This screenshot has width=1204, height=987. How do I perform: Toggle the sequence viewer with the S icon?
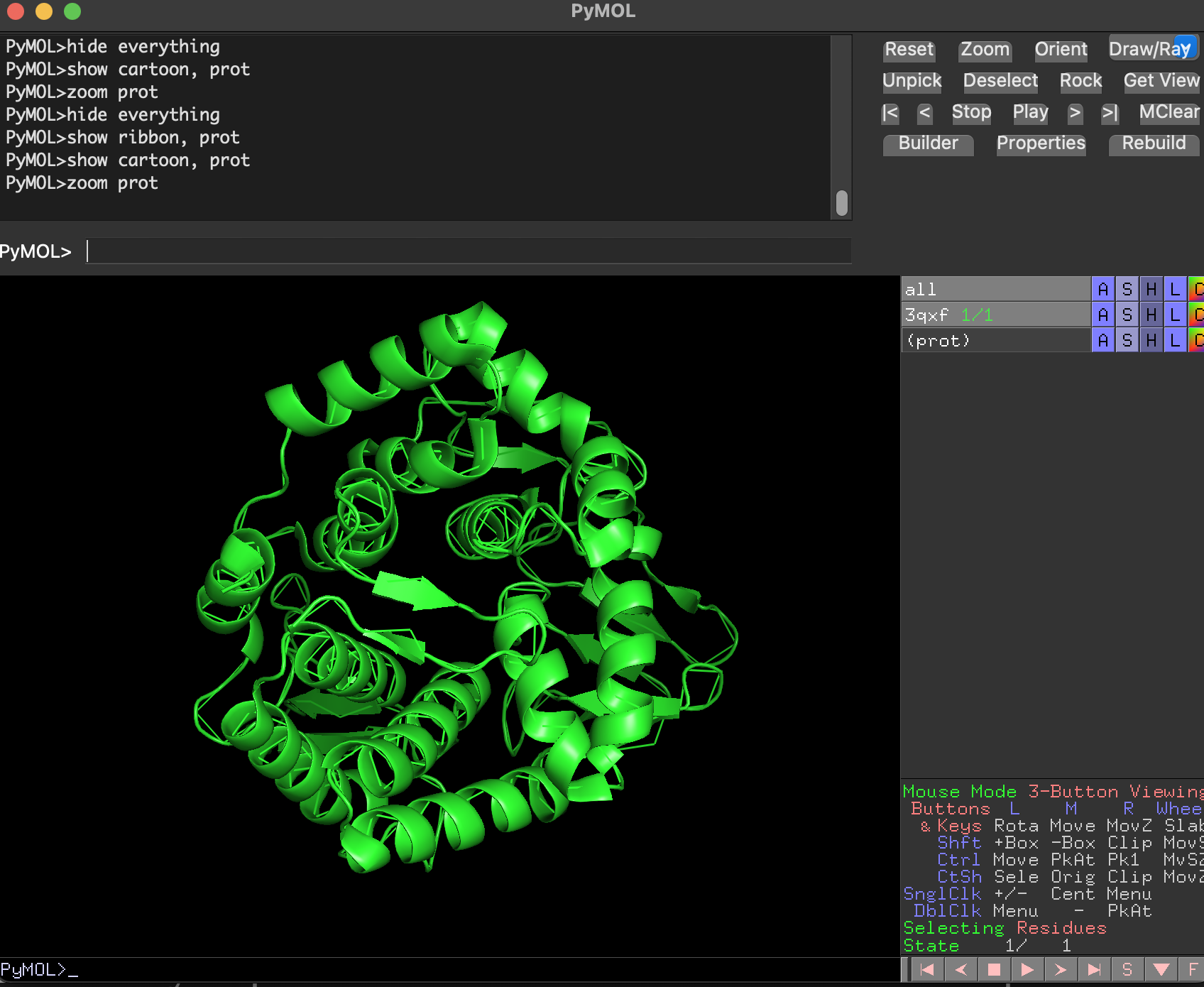tap(1127, 969)
